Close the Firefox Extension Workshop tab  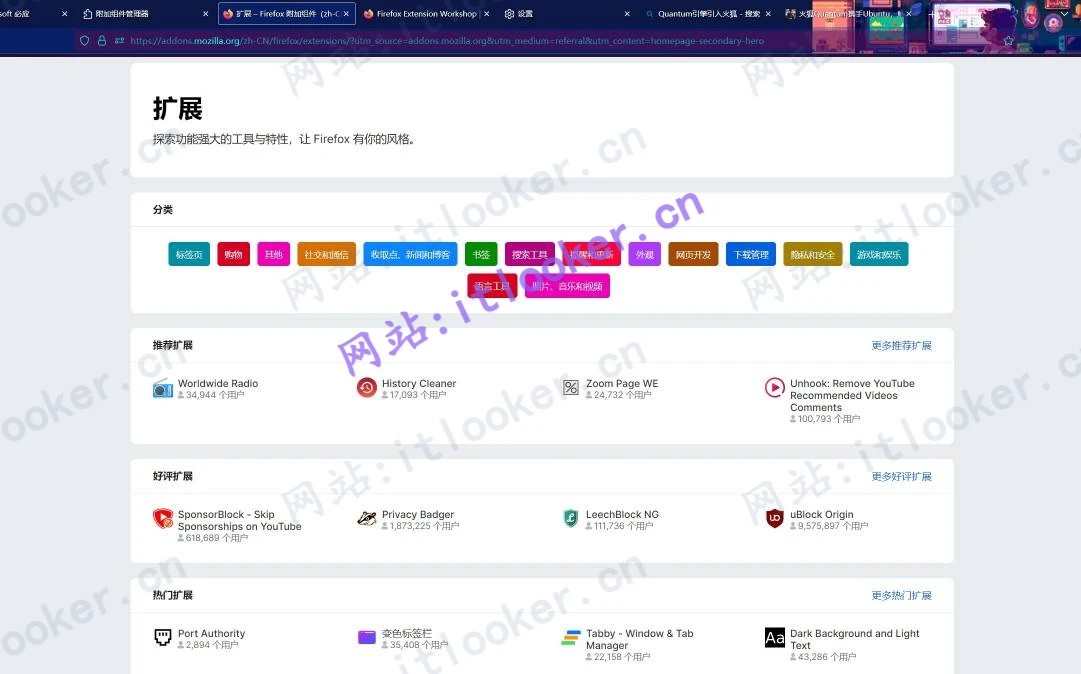pyautogui.click(x=487, y=14)
